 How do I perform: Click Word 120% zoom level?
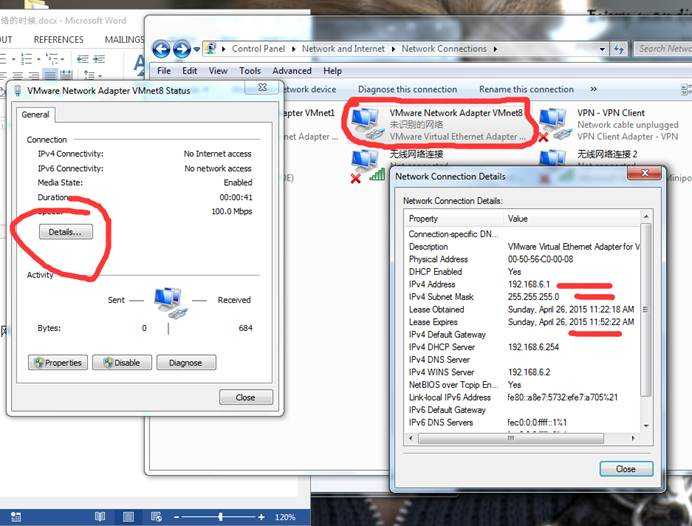[285, 517]
